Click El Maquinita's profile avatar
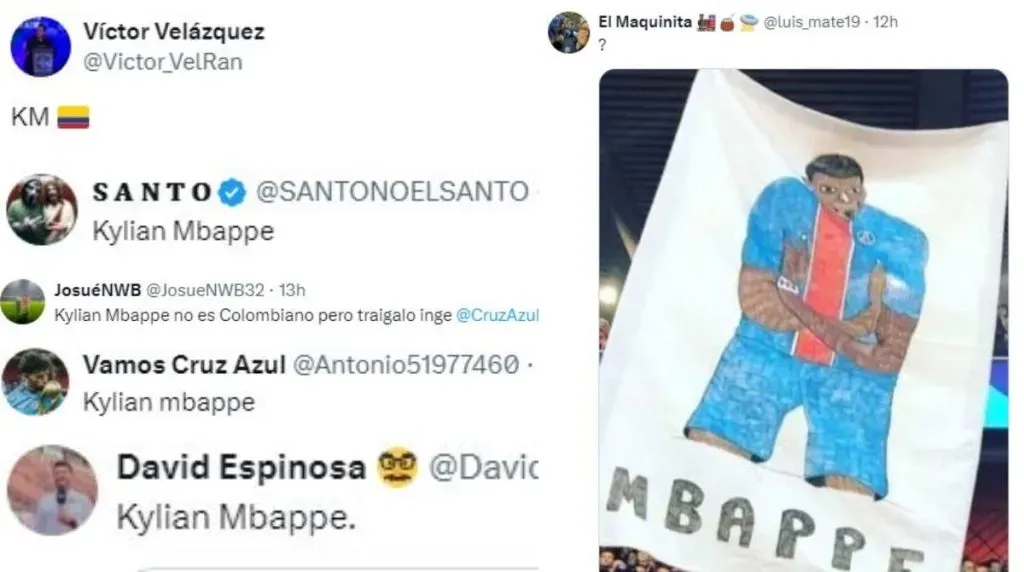This screenshot has width=1024, height=572. click(x=569, y=32)
